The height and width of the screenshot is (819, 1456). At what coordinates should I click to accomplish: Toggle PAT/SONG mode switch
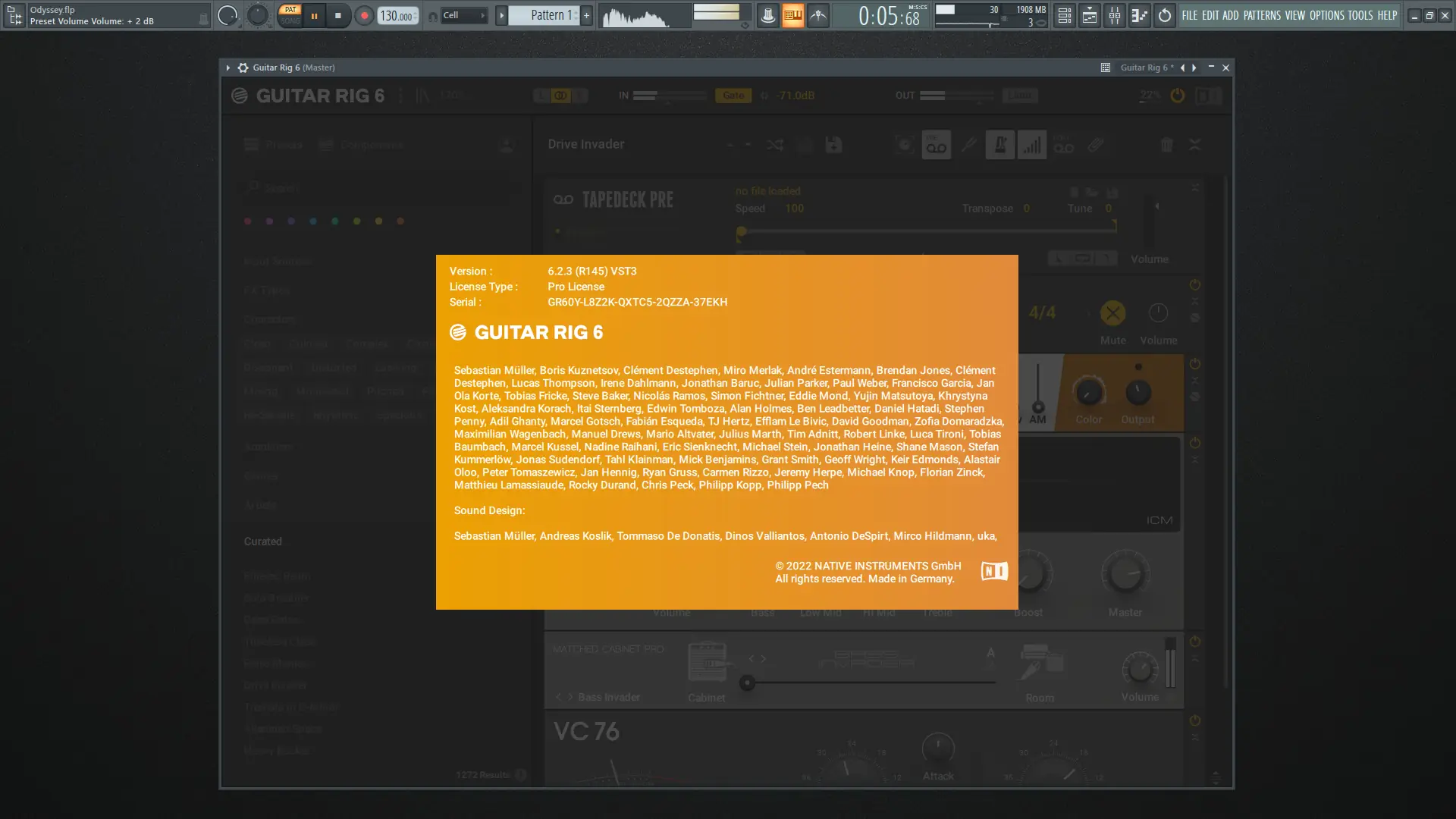[x=290, y=15]
